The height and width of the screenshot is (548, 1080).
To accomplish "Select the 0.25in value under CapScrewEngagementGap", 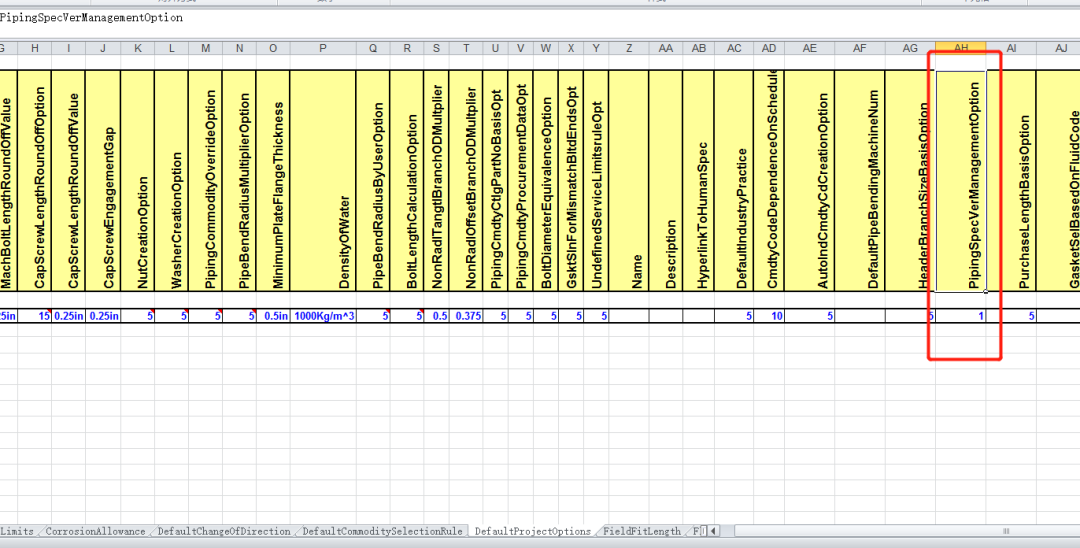I will (103, 316).
